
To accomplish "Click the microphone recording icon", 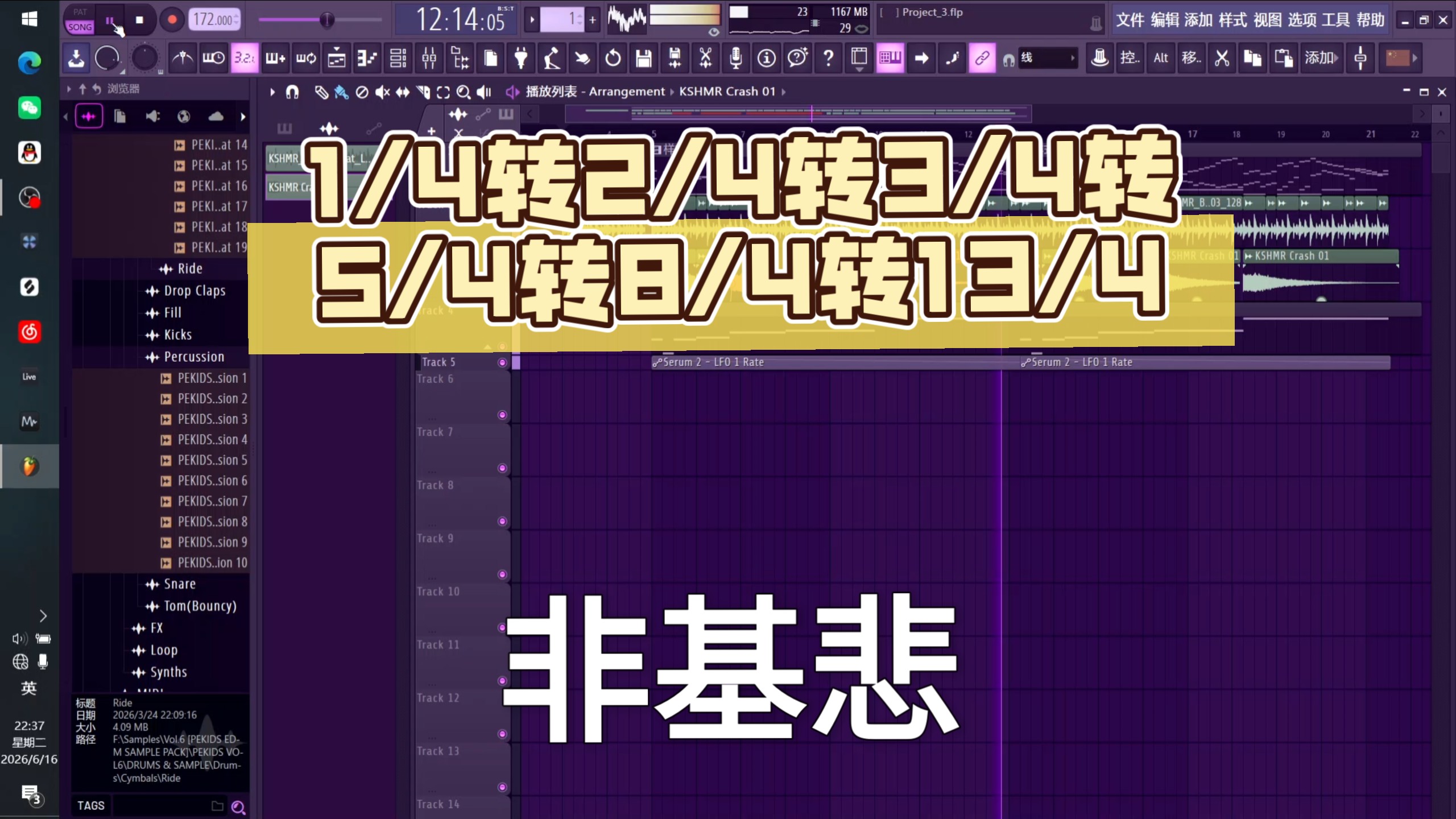I will 736,57.
